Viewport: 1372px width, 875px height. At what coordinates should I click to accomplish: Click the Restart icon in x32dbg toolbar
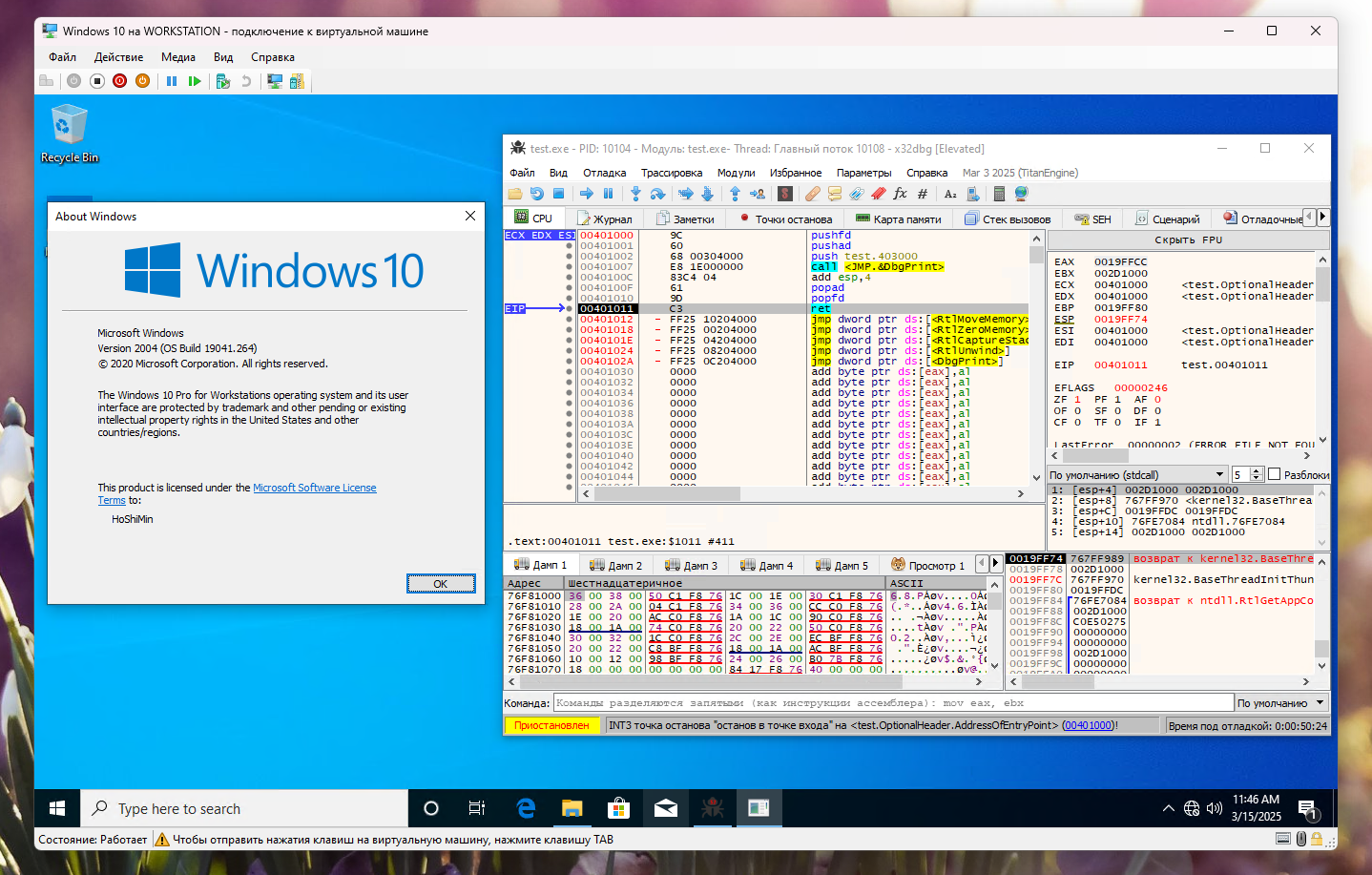point(537,194)
